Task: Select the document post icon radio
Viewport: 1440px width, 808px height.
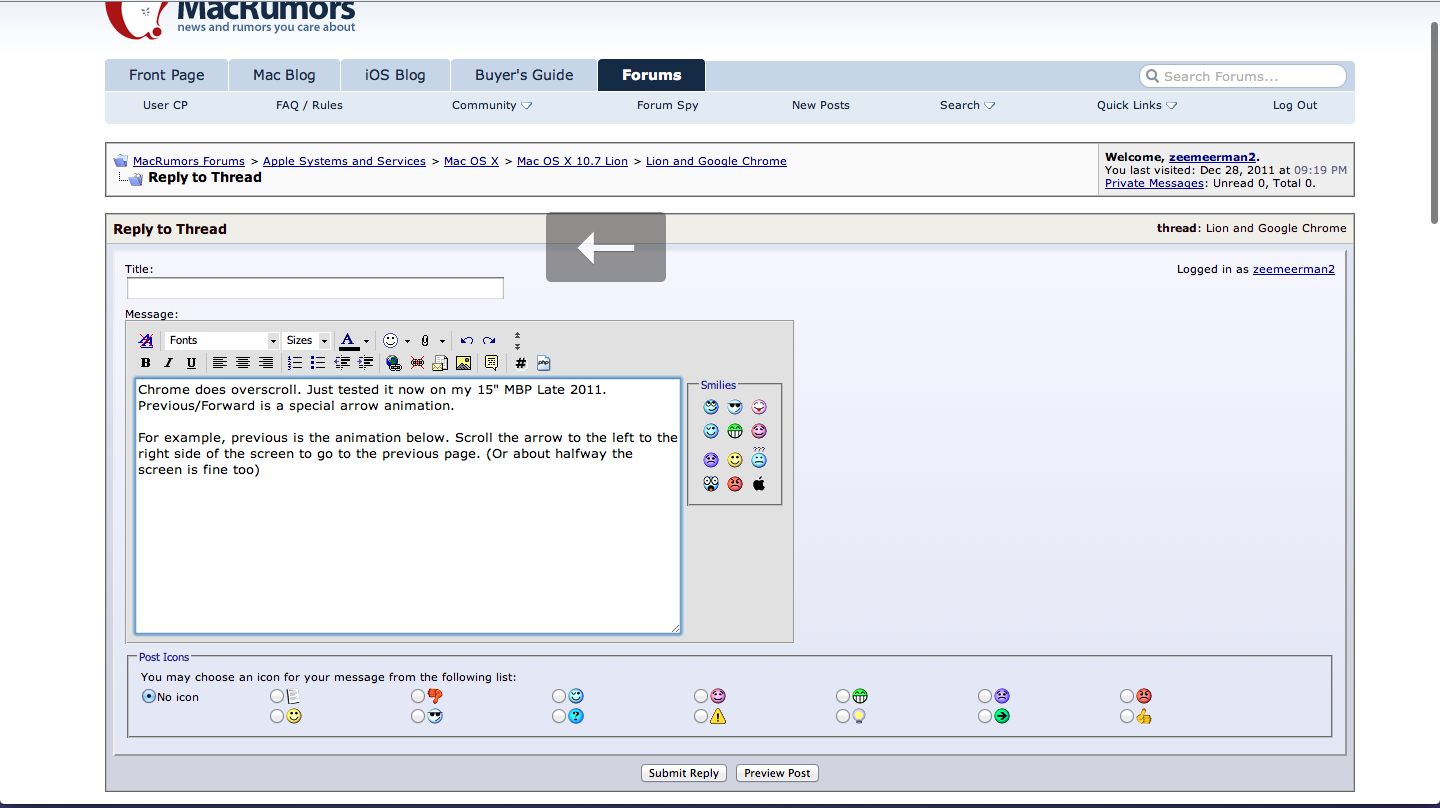Action: tap(276, 696)
